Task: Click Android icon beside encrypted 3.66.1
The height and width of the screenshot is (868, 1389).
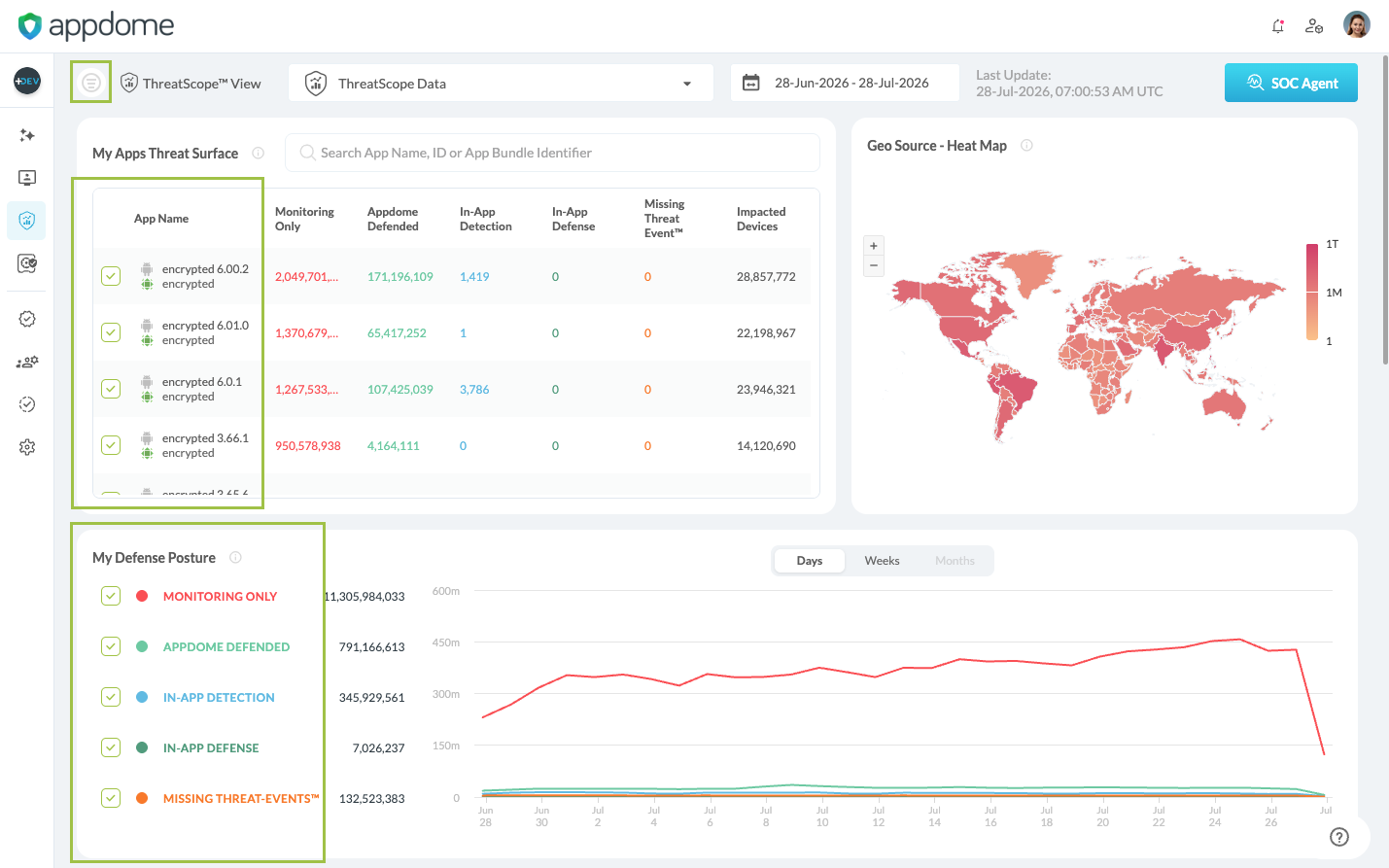Action: pyautogui.click(x=147, y=438)
